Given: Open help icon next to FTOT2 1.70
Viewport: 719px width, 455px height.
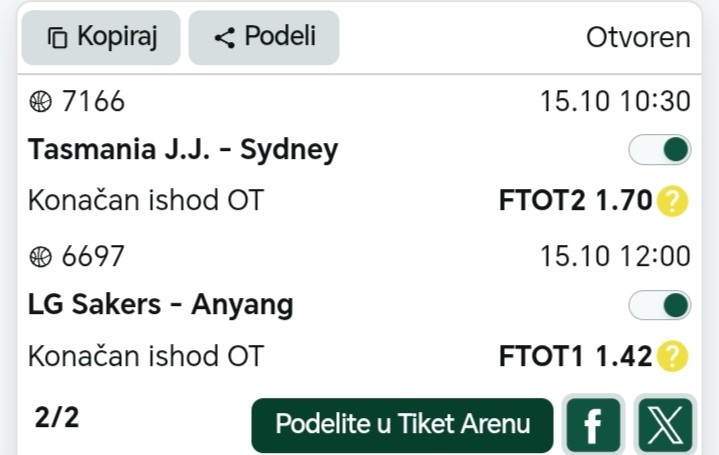Looking at the screenshot, I should pyautogui.click(x=673, y=202).
